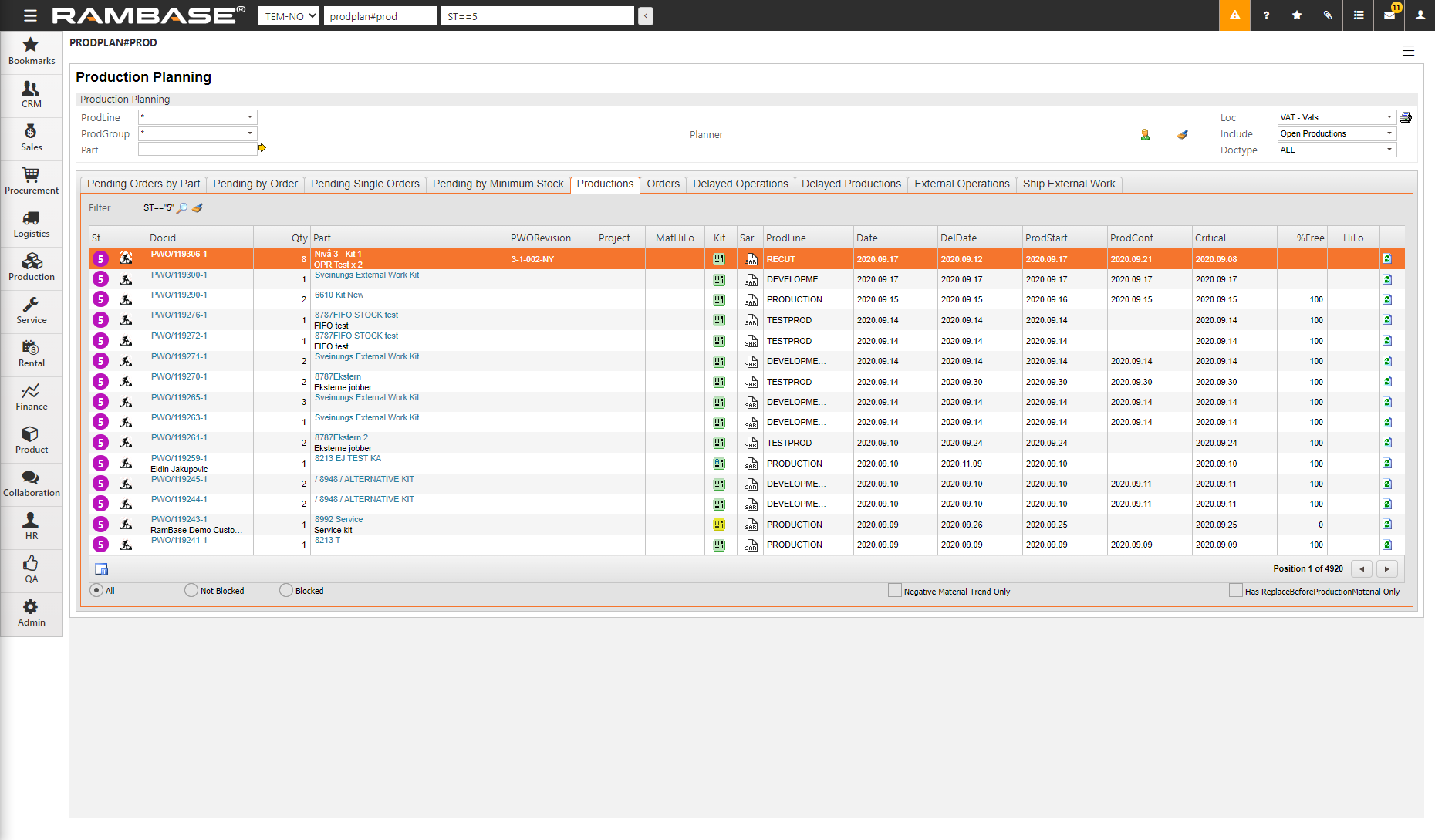Select the Blocked radio button
Screen dimensions: 1435x840
coord(286,590)
